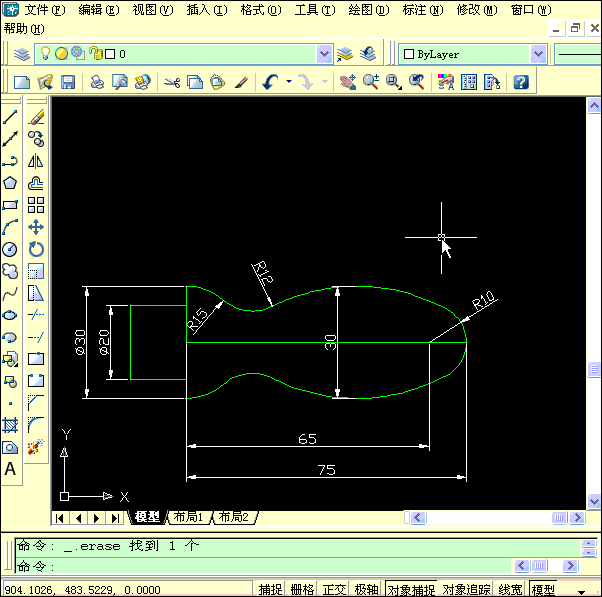Click the Pan realtime hand icon

[x=348, y=82]
